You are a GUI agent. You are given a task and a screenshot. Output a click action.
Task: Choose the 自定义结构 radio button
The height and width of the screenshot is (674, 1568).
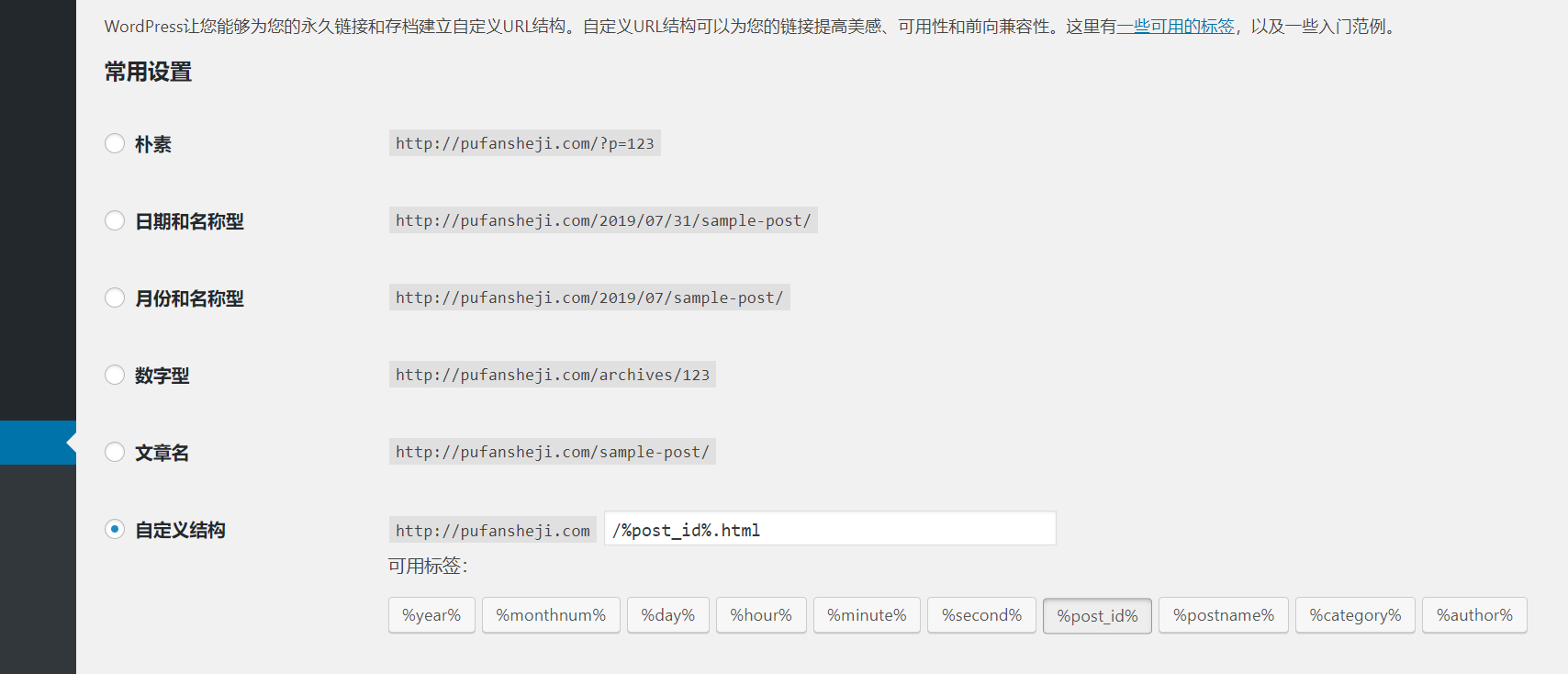tap(115, 529)
